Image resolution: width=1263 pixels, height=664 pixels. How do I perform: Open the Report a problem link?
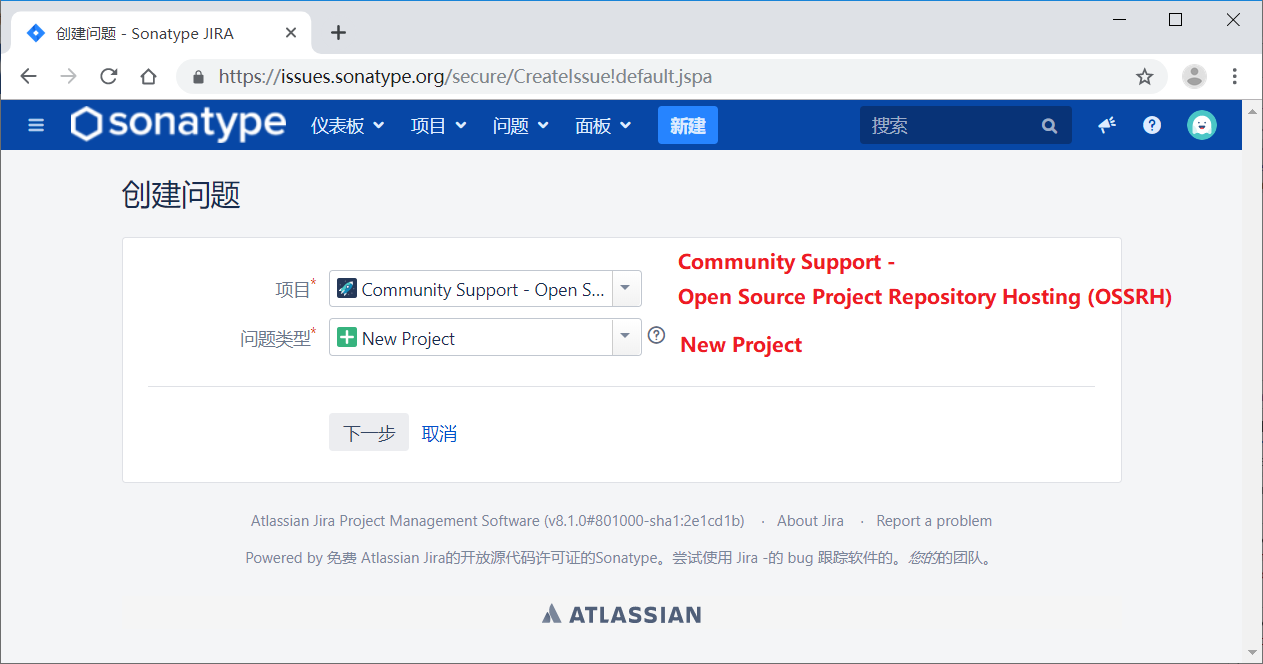click(x=934, y=521)
